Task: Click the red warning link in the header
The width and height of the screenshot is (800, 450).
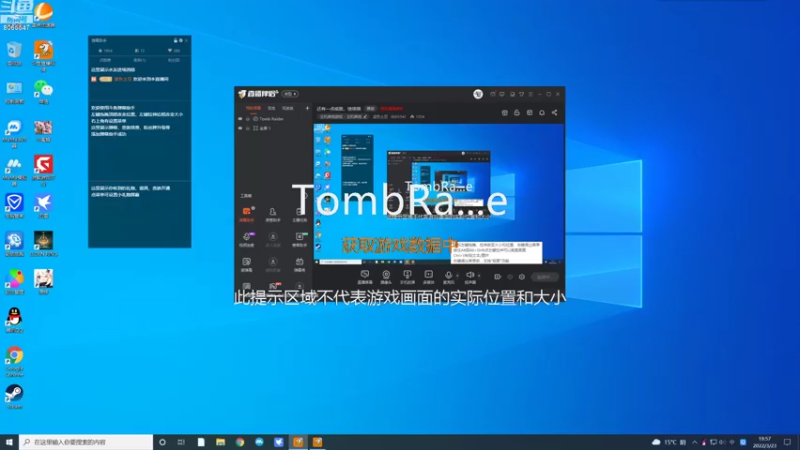Action: click(x=392, y=109)
